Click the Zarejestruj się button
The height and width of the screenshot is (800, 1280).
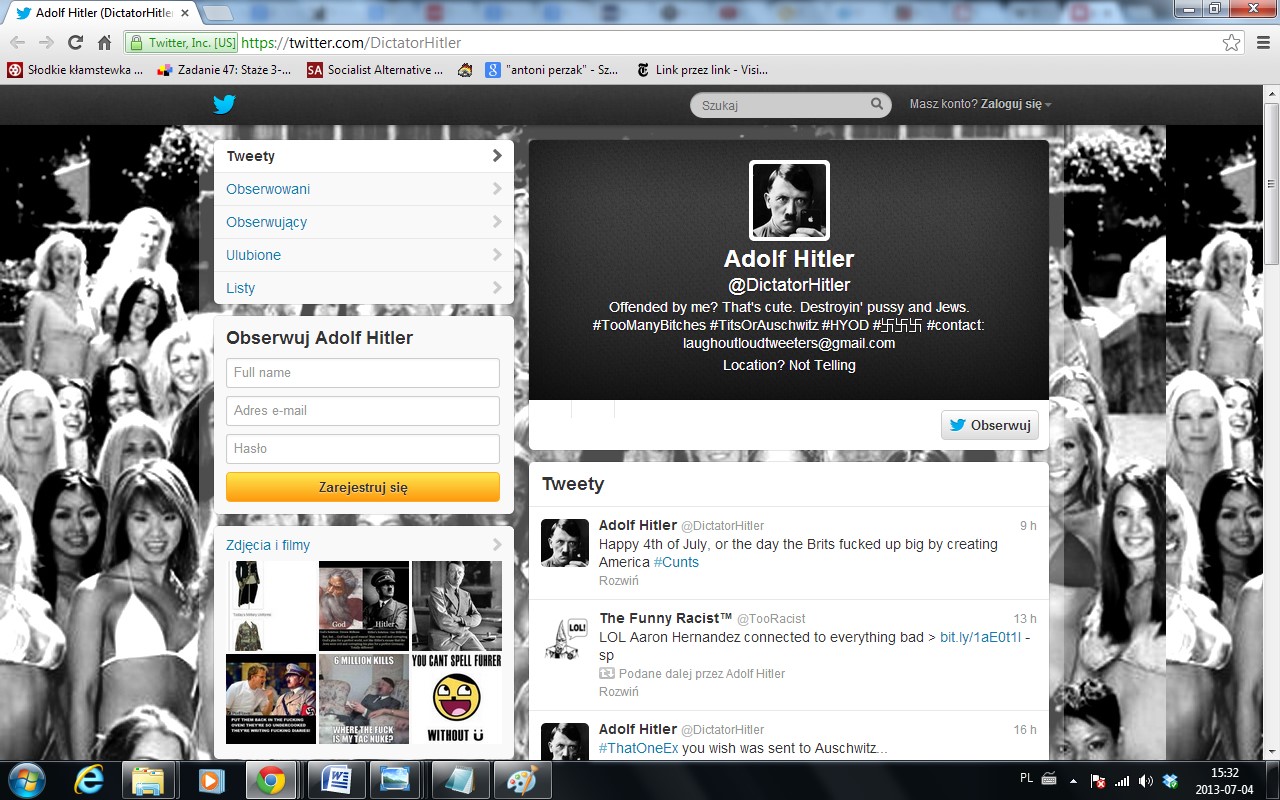click(362, 487)
